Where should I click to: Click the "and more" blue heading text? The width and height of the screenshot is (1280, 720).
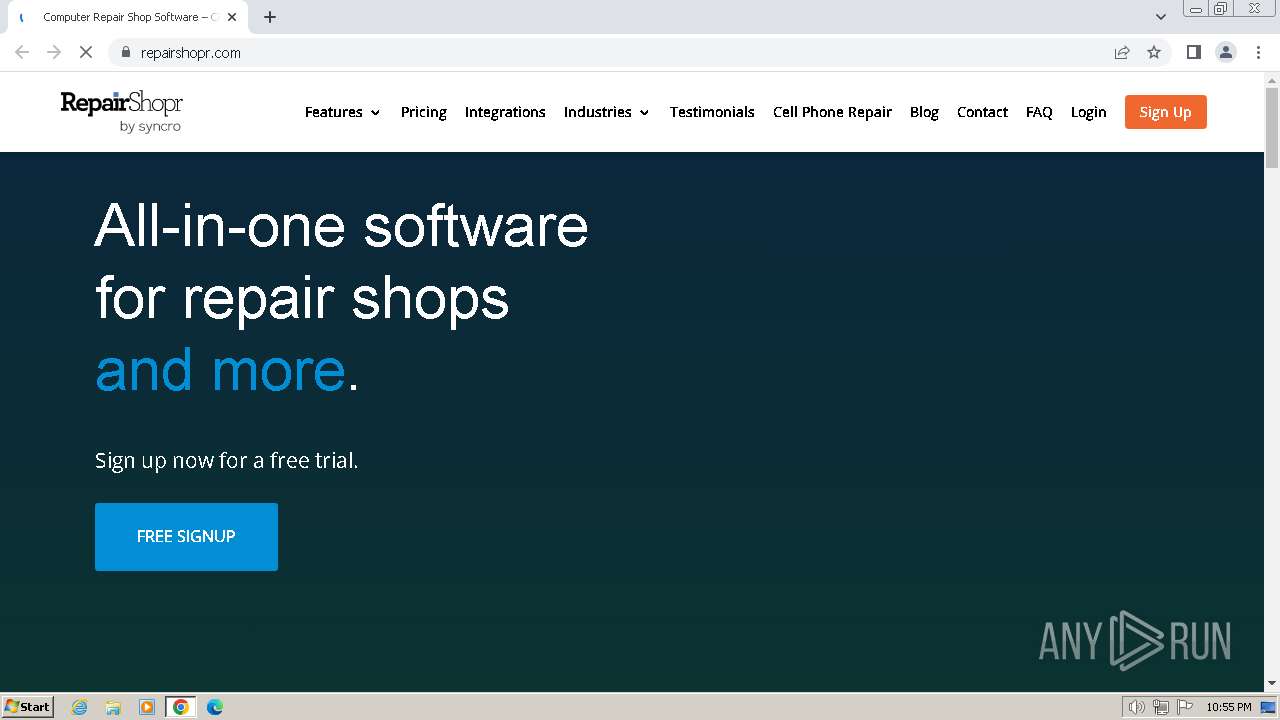click(220, 370)
